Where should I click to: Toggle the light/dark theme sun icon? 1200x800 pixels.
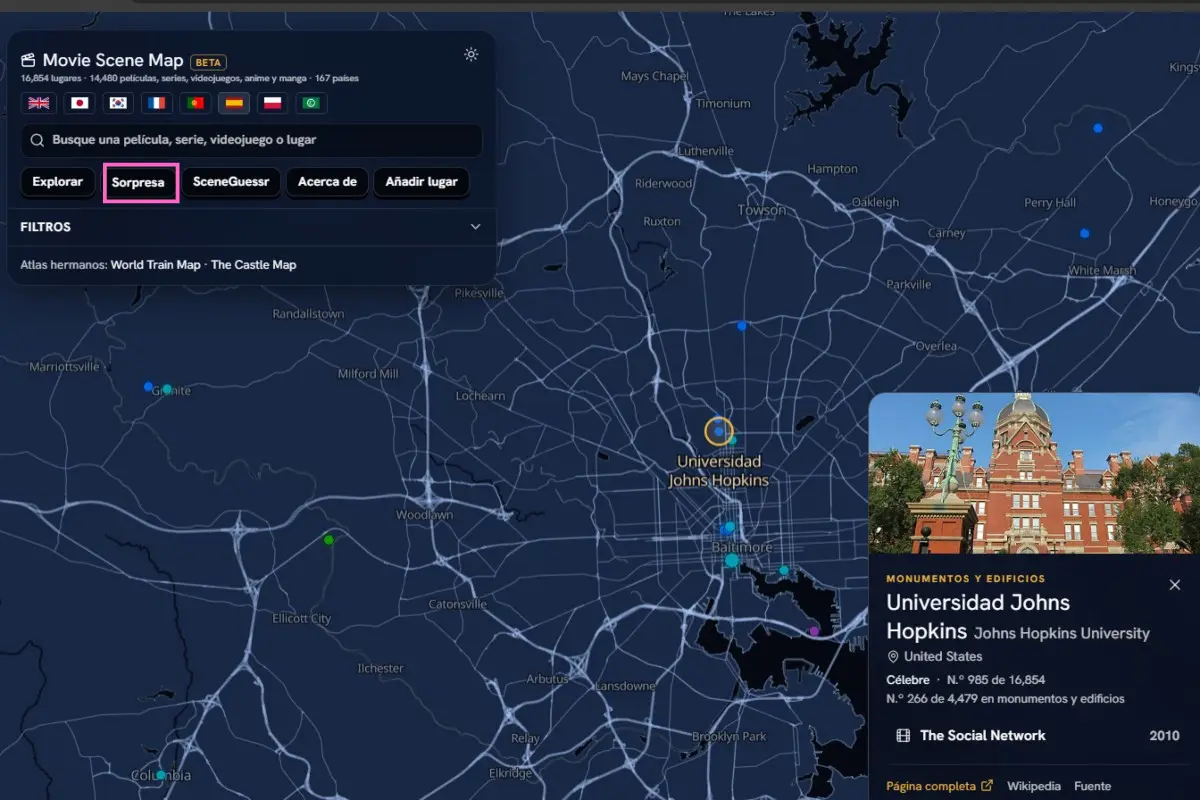coord(471,55)
